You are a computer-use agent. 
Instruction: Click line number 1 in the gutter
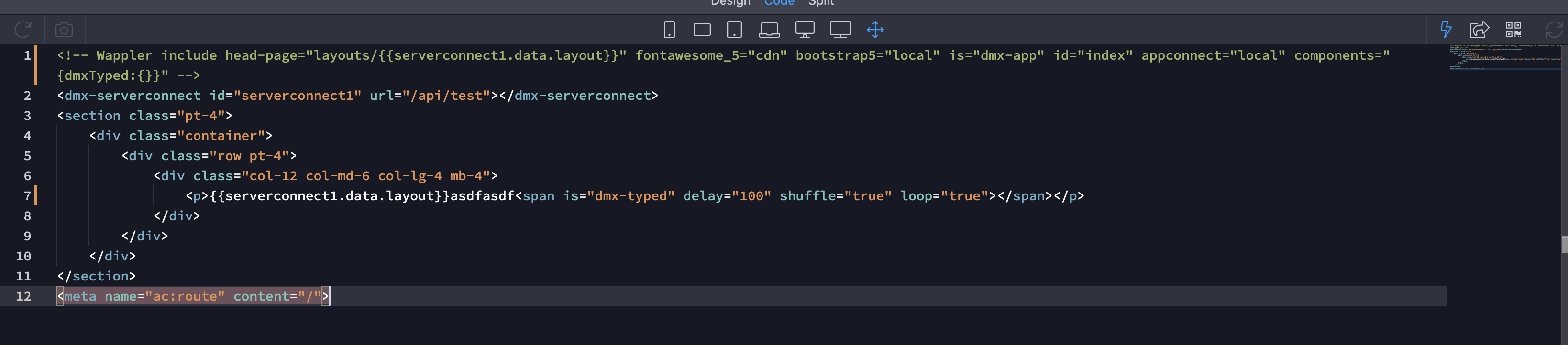27,55
